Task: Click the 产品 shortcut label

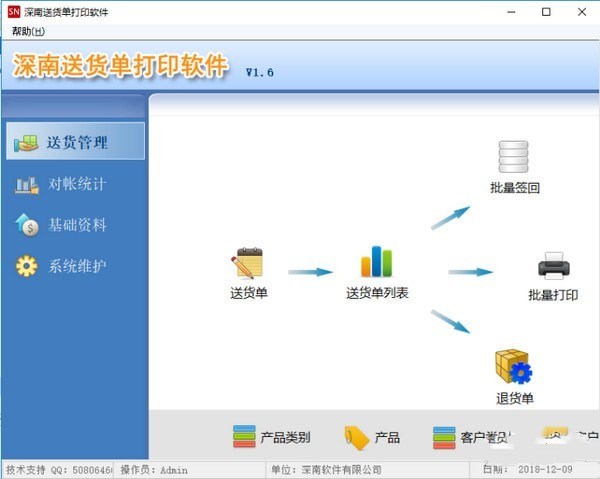Action: coord(387,437)
